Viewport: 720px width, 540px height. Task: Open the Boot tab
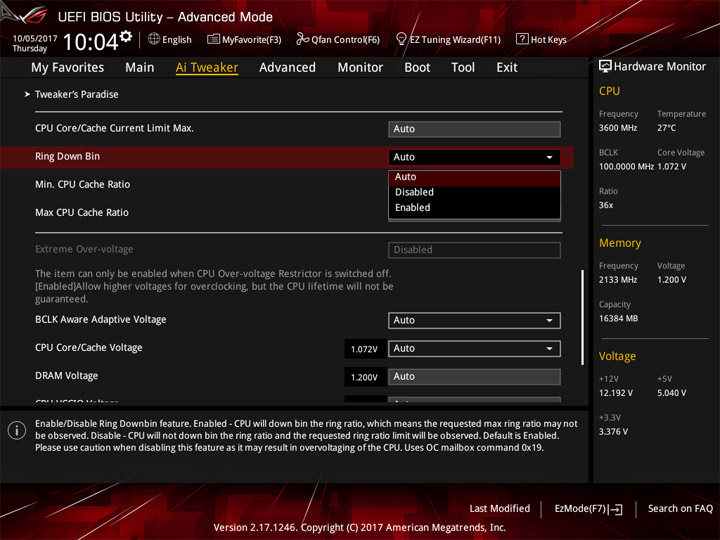coord(417,68)
